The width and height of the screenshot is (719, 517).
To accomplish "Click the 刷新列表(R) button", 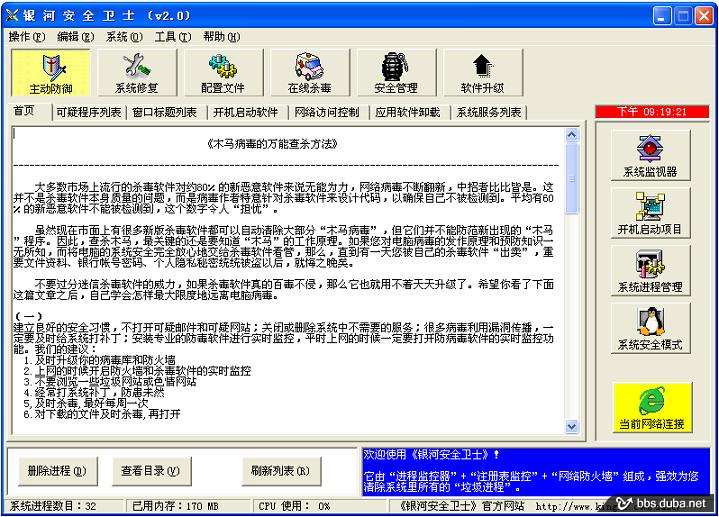I will 281,471.
